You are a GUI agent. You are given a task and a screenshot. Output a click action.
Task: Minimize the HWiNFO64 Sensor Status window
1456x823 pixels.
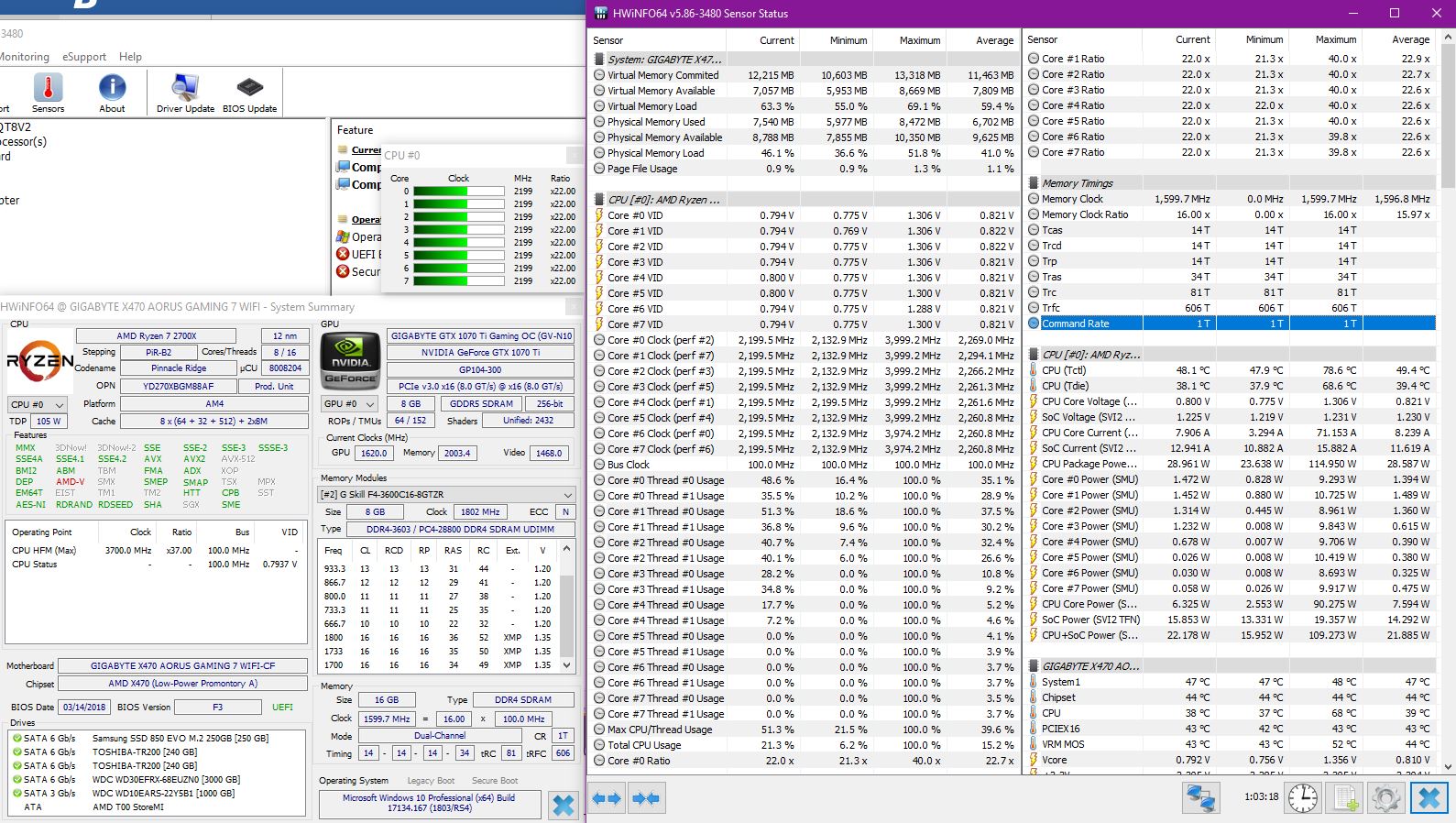point(1352,13)
